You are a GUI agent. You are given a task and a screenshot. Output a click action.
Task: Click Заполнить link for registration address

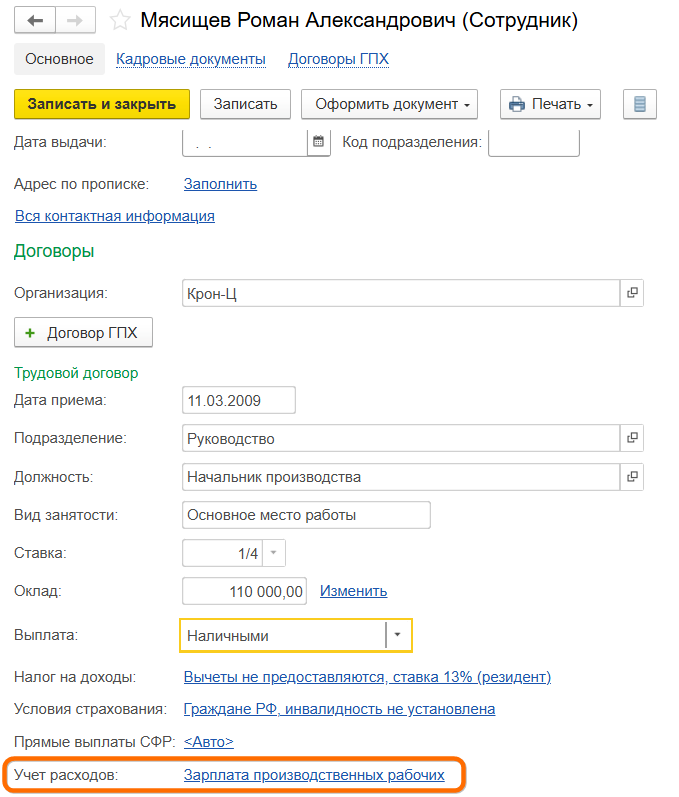[220, 184]
